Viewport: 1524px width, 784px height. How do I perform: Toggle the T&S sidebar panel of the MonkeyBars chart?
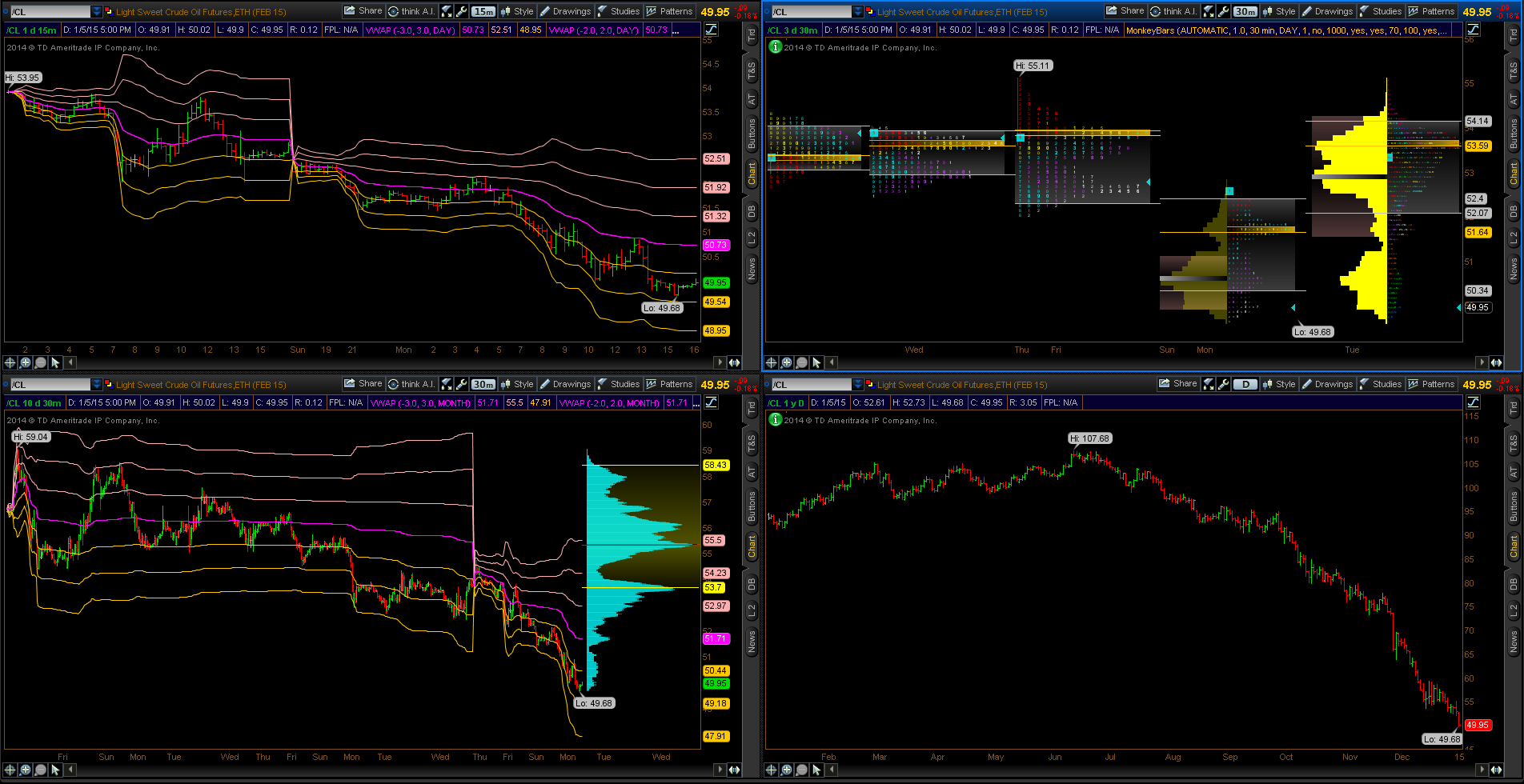coord(1514,71)
